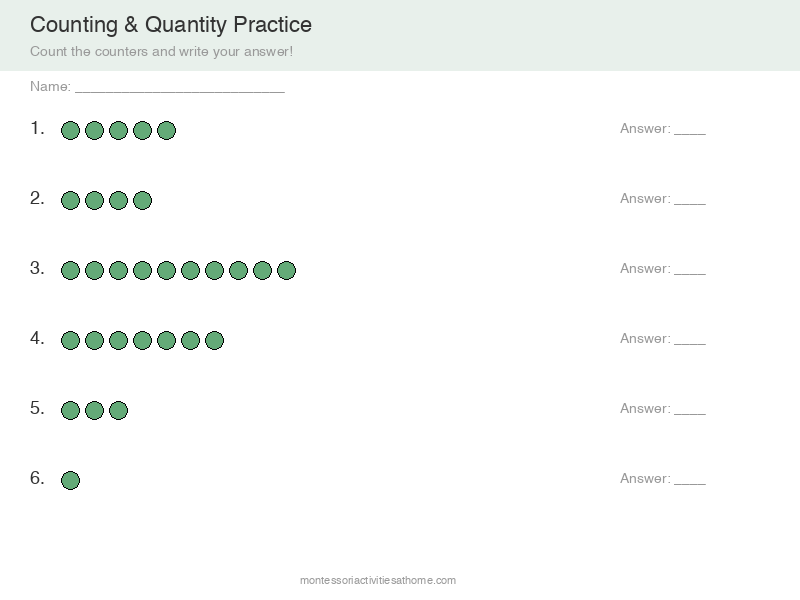This screenshot has width=800, height=600.
Task: Click the Counting & Quantity Practice title
Action: [x=171, y=24]
